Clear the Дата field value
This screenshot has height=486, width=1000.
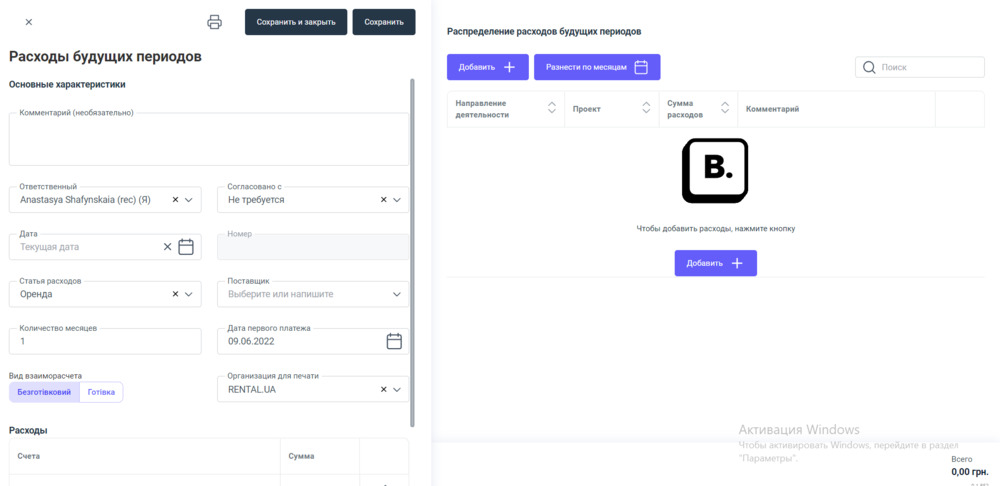pos(167,247)
